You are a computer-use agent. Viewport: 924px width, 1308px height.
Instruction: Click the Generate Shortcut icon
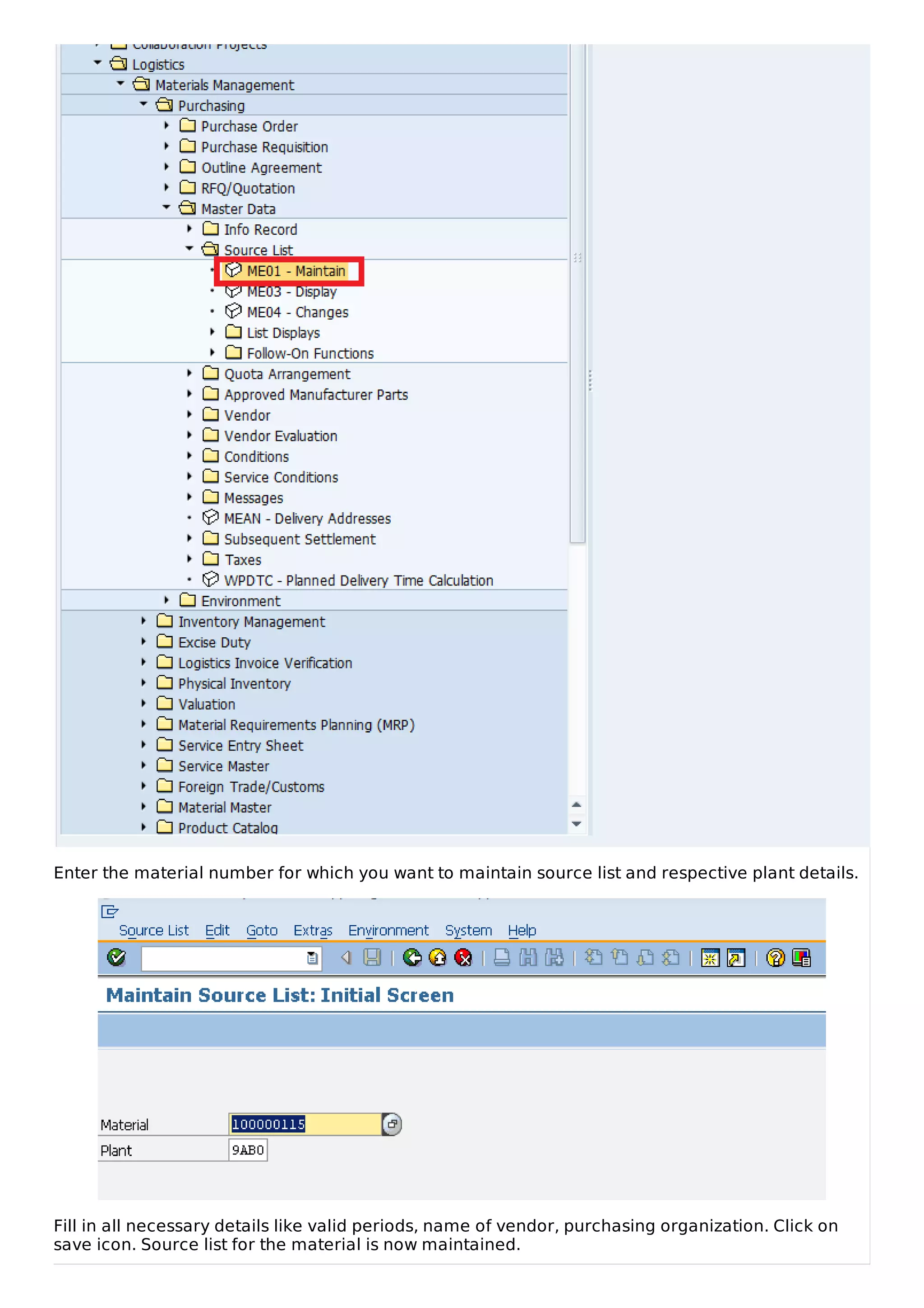[735, 958]
